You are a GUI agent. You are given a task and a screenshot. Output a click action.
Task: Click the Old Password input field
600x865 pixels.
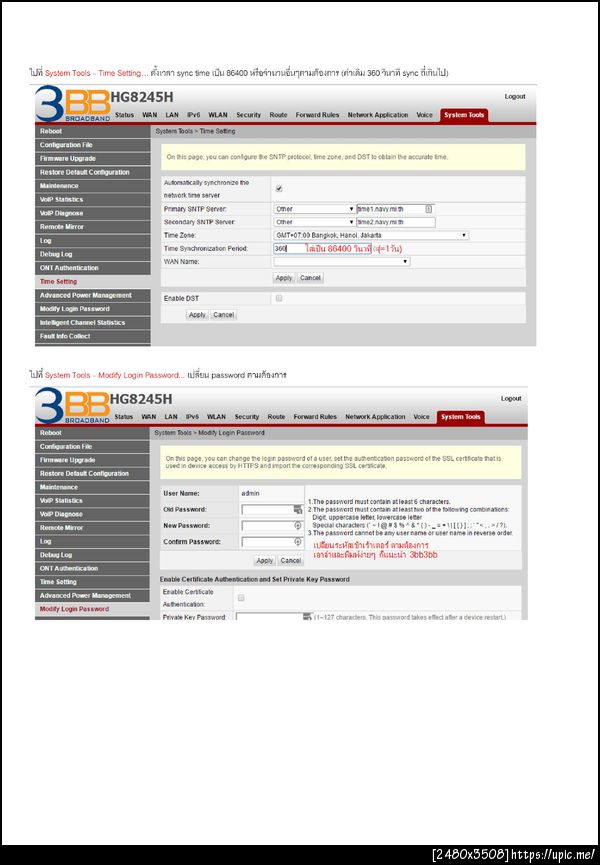pos(271,510)
